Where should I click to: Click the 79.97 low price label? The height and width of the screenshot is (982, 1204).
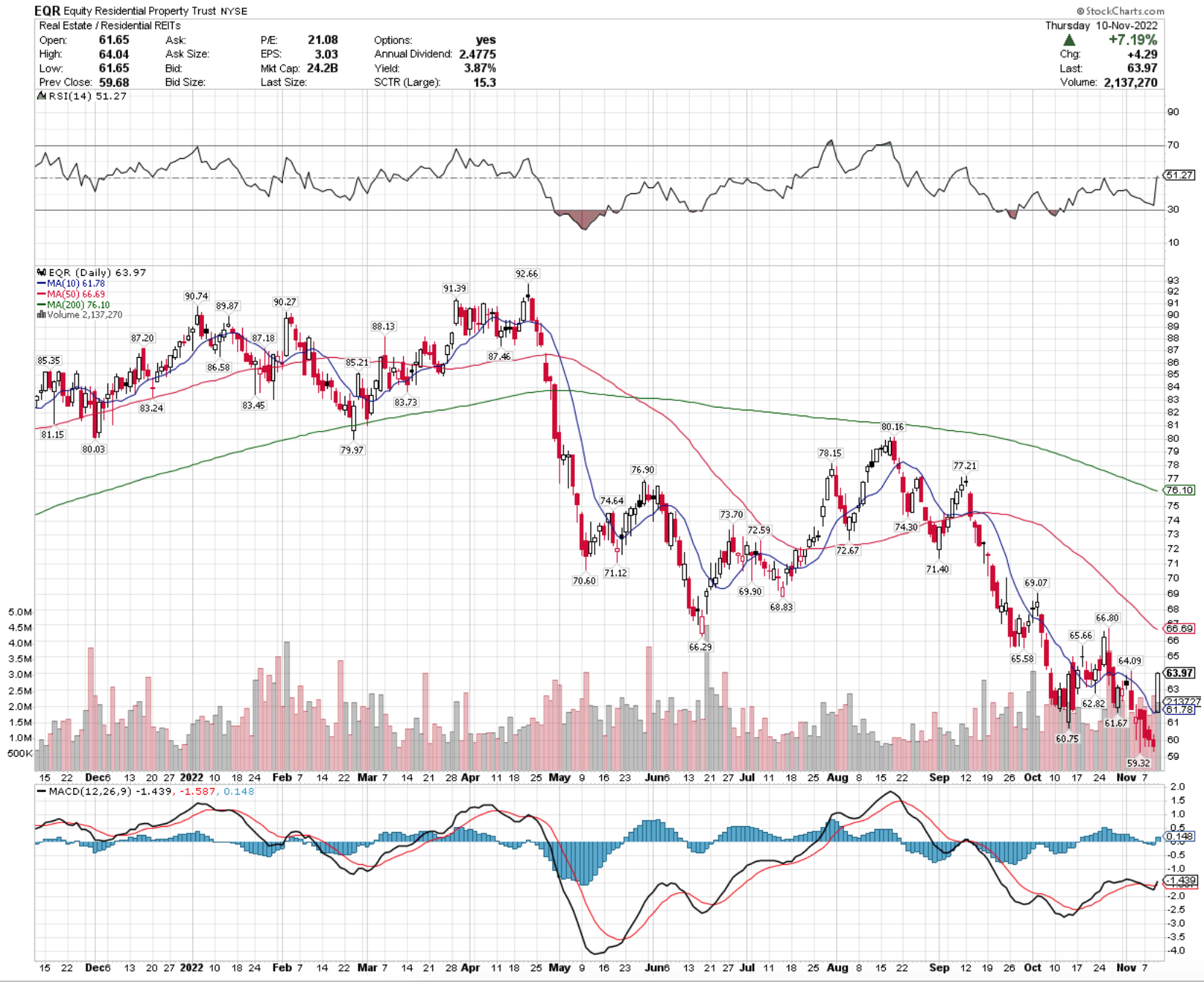pyautogui.click(x=352, y=450)
